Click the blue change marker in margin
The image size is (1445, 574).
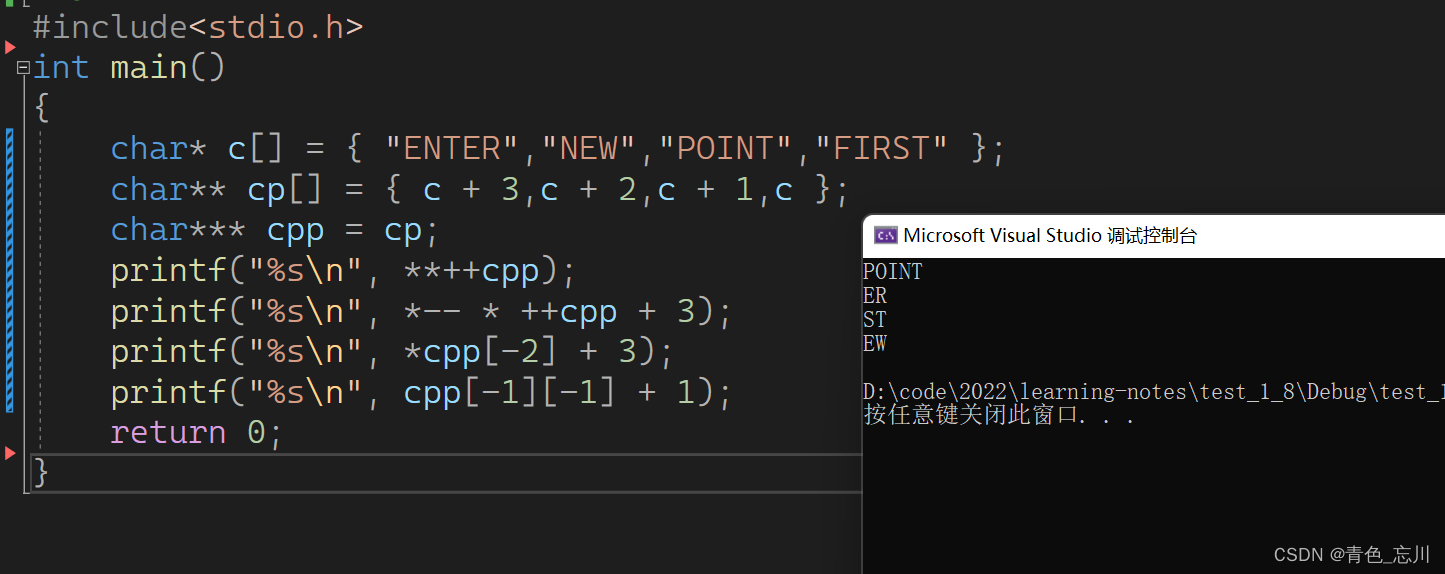[x=10, y=270]
